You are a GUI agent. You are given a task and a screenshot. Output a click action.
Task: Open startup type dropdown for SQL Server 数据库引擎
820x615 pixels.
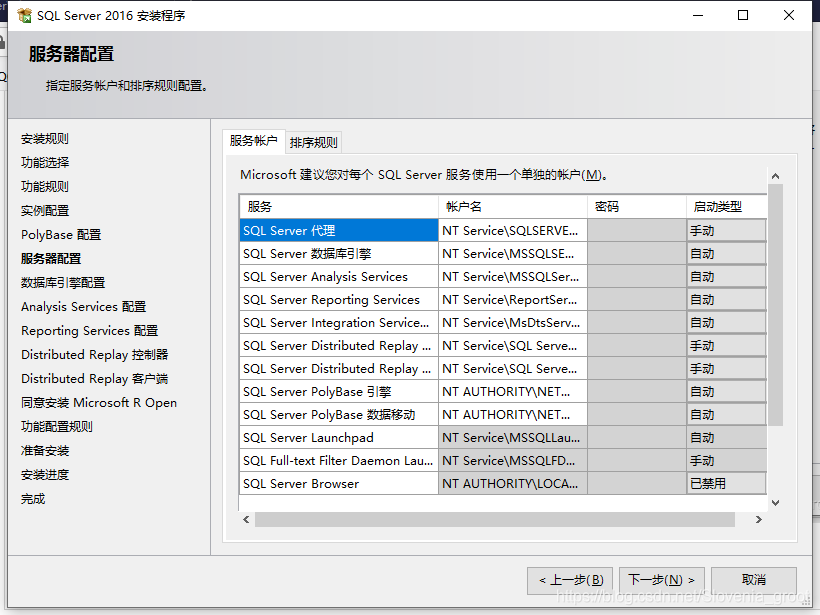(726, 254)
